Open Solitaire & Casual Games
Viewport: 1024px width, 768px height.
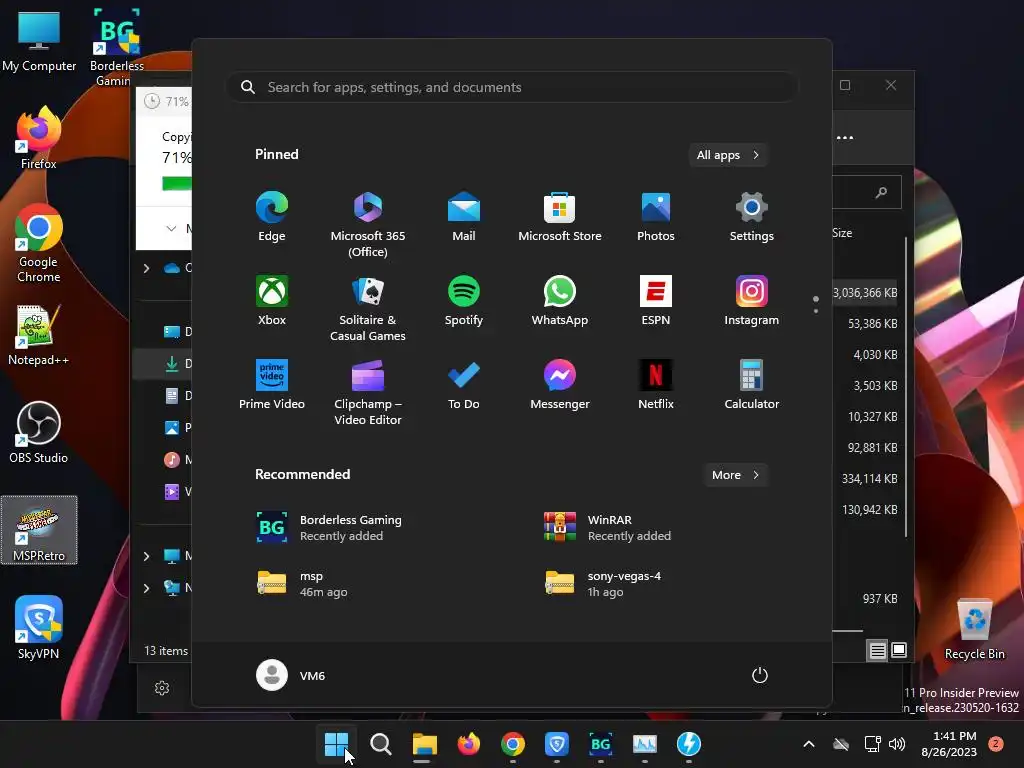pos(368,308)
